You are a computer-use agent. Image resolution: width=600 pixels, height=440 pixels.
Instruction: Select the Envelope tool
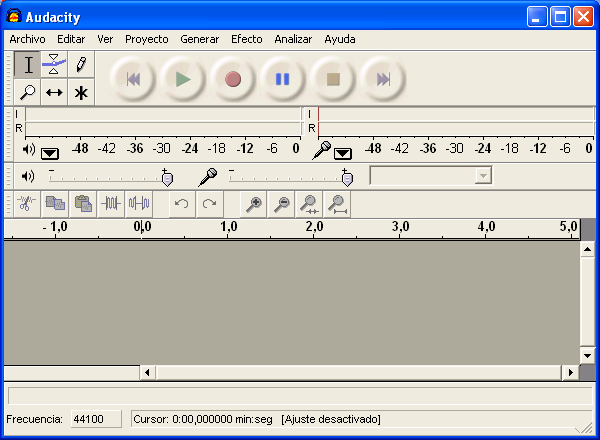(54, 65)
